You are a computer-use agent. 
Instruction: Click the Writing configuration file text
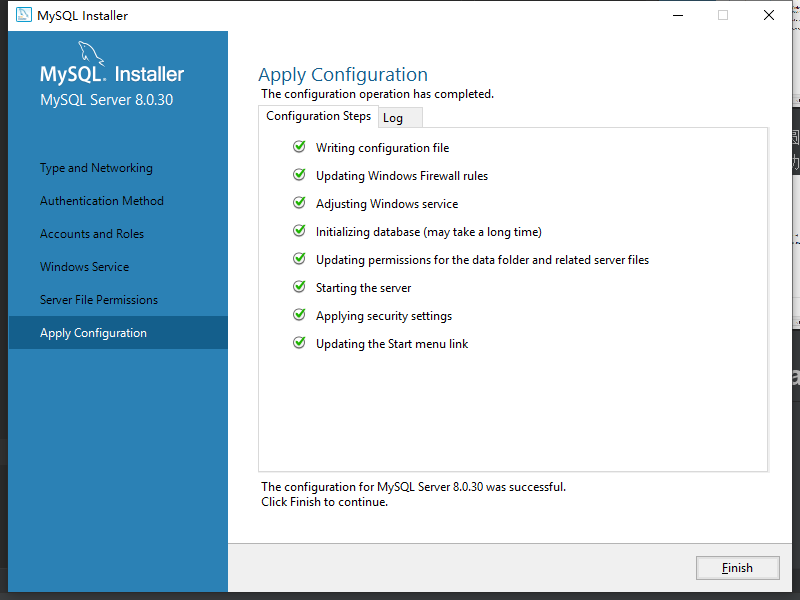pos(383,148)
